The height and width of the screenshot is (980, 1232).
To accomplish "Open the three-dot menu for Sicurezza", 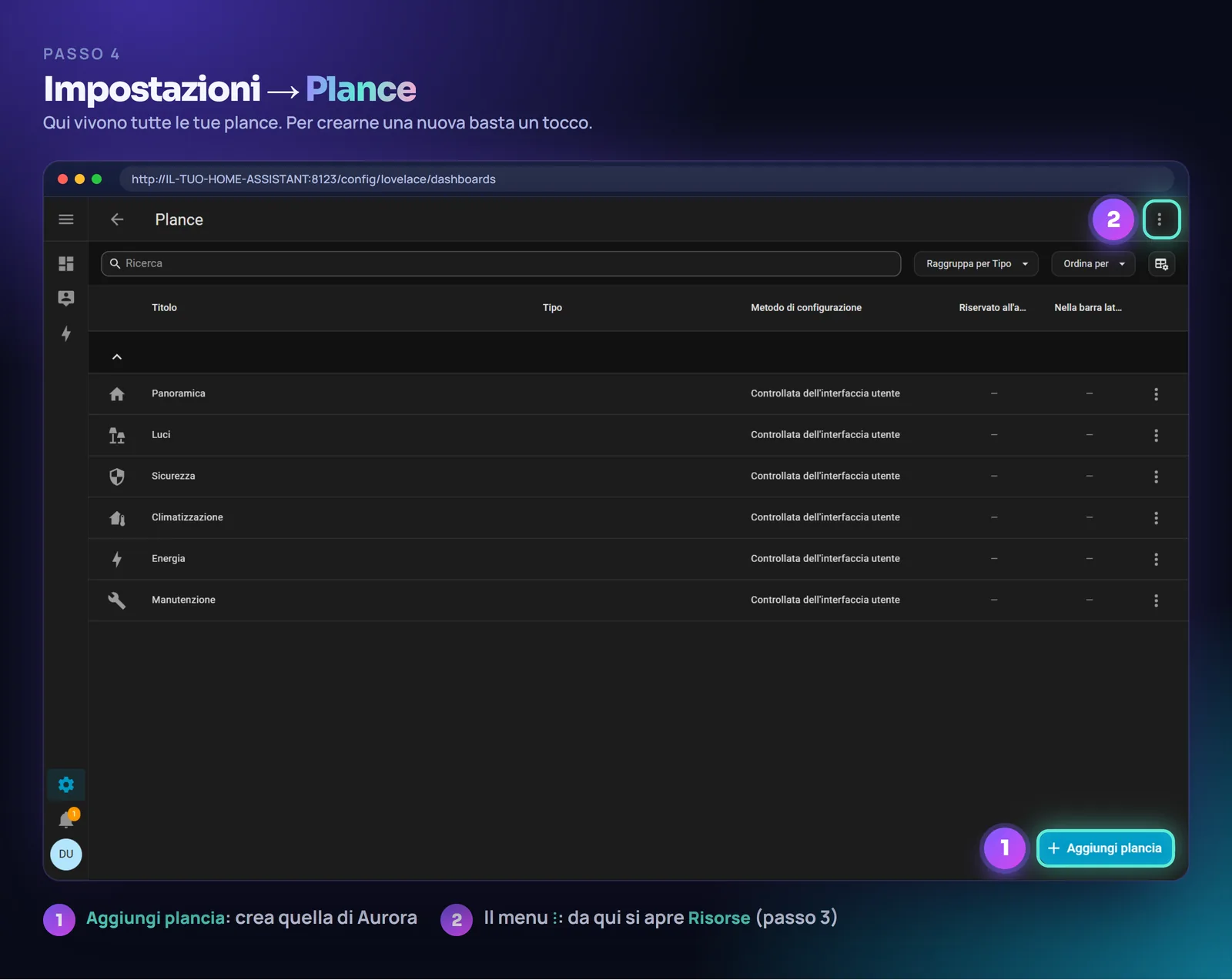I will point(1156,477).
